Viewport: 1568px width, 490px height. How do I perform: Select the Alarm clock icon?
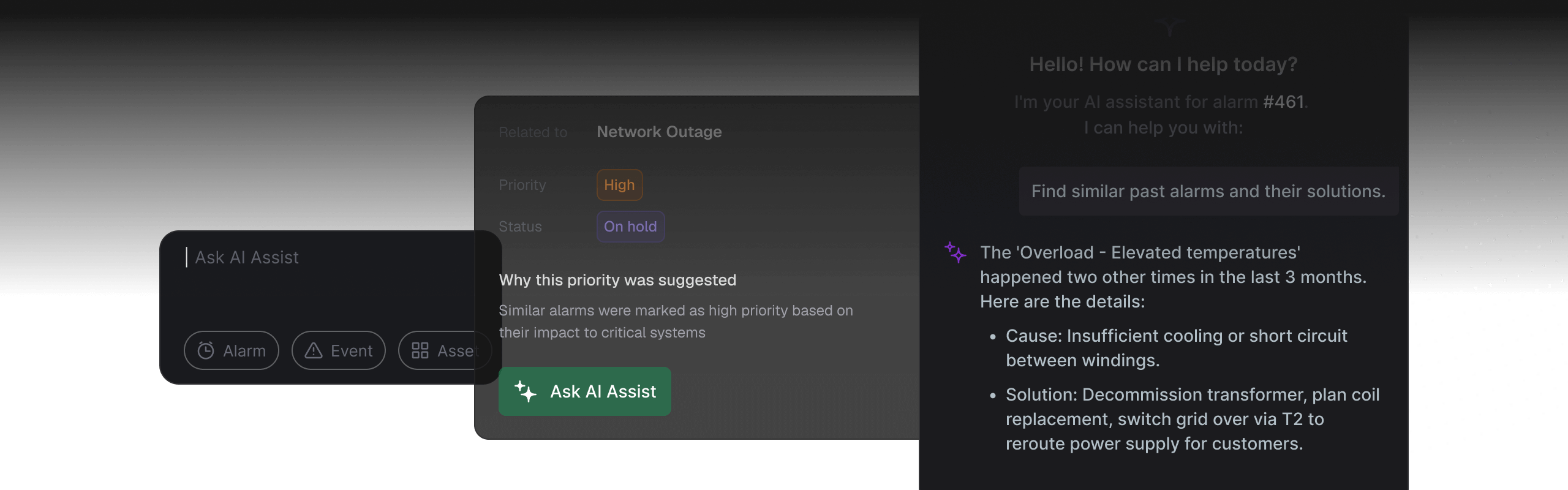[x=205, y=350]
